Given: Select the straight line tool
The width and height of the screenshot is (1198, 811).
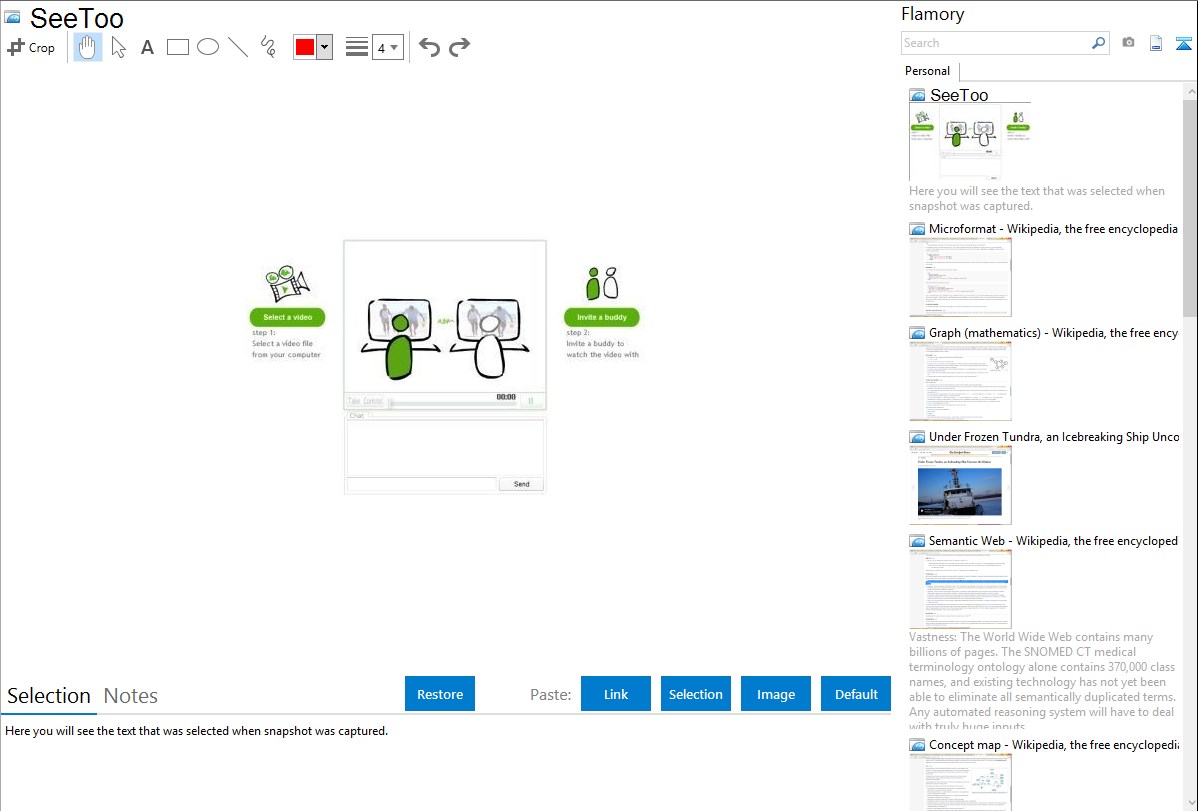Looking at the screenshot, I should click(238, 47).
